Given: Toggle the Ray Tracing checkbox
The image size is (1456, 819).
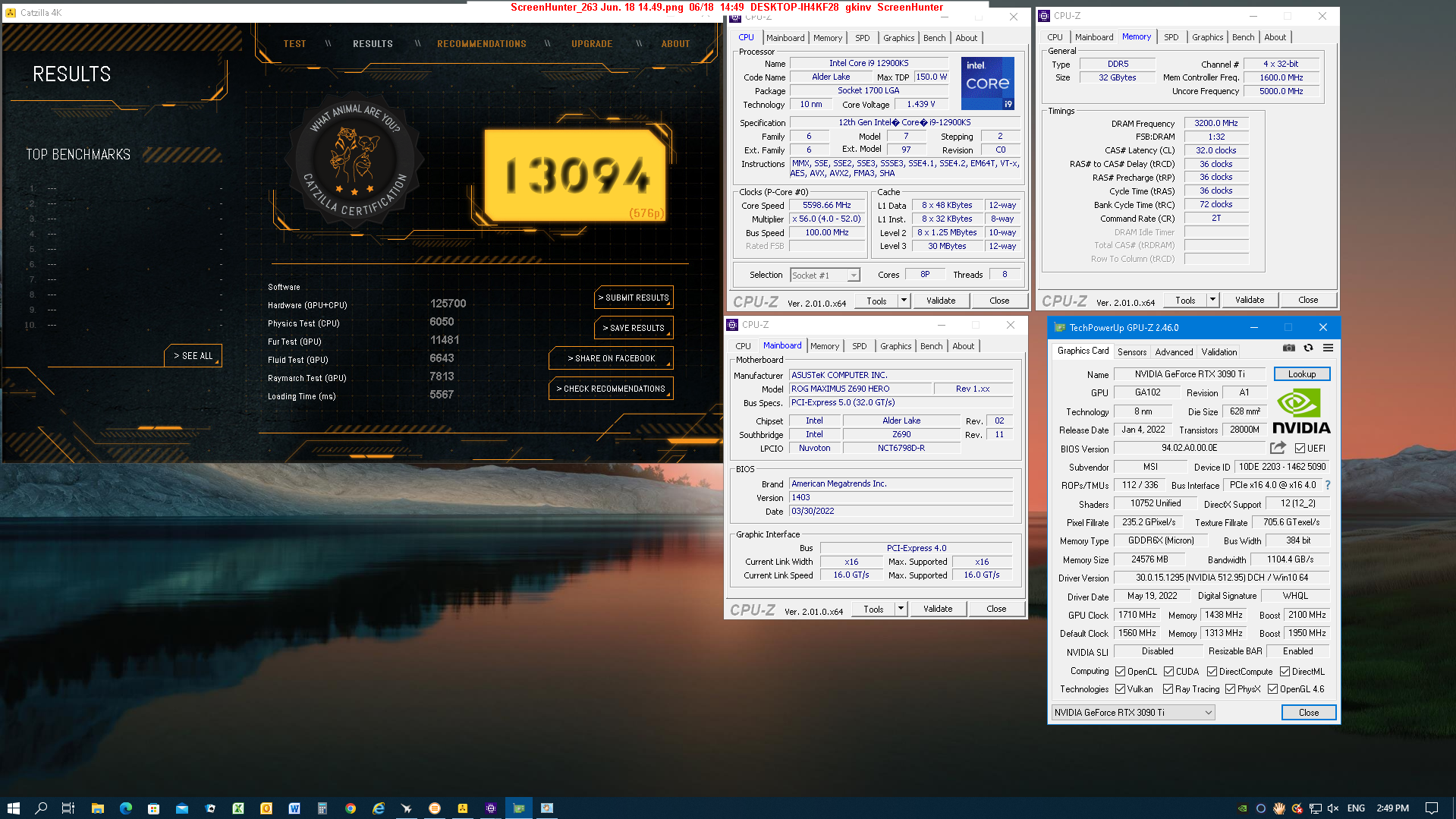Looking at the screenshot, I should [x=1168, y=689].
